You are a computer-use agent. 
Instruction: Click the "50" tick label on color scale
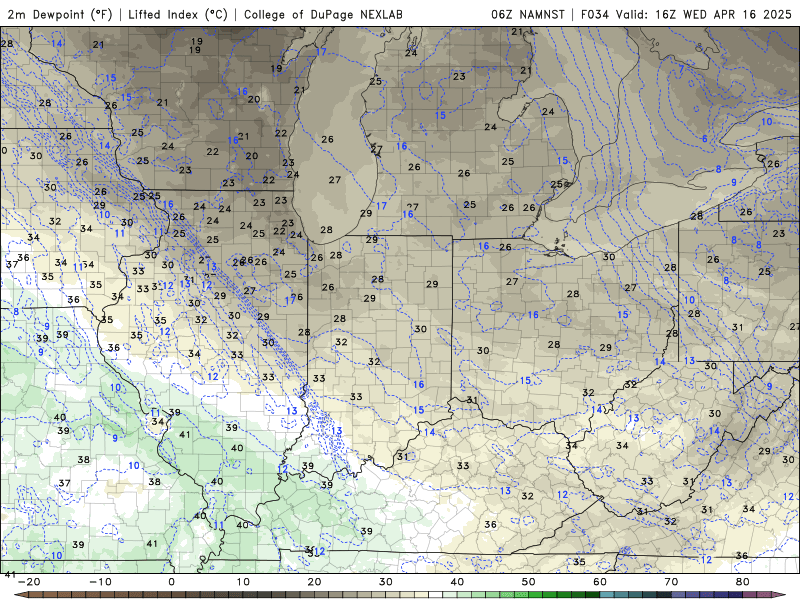529,582
